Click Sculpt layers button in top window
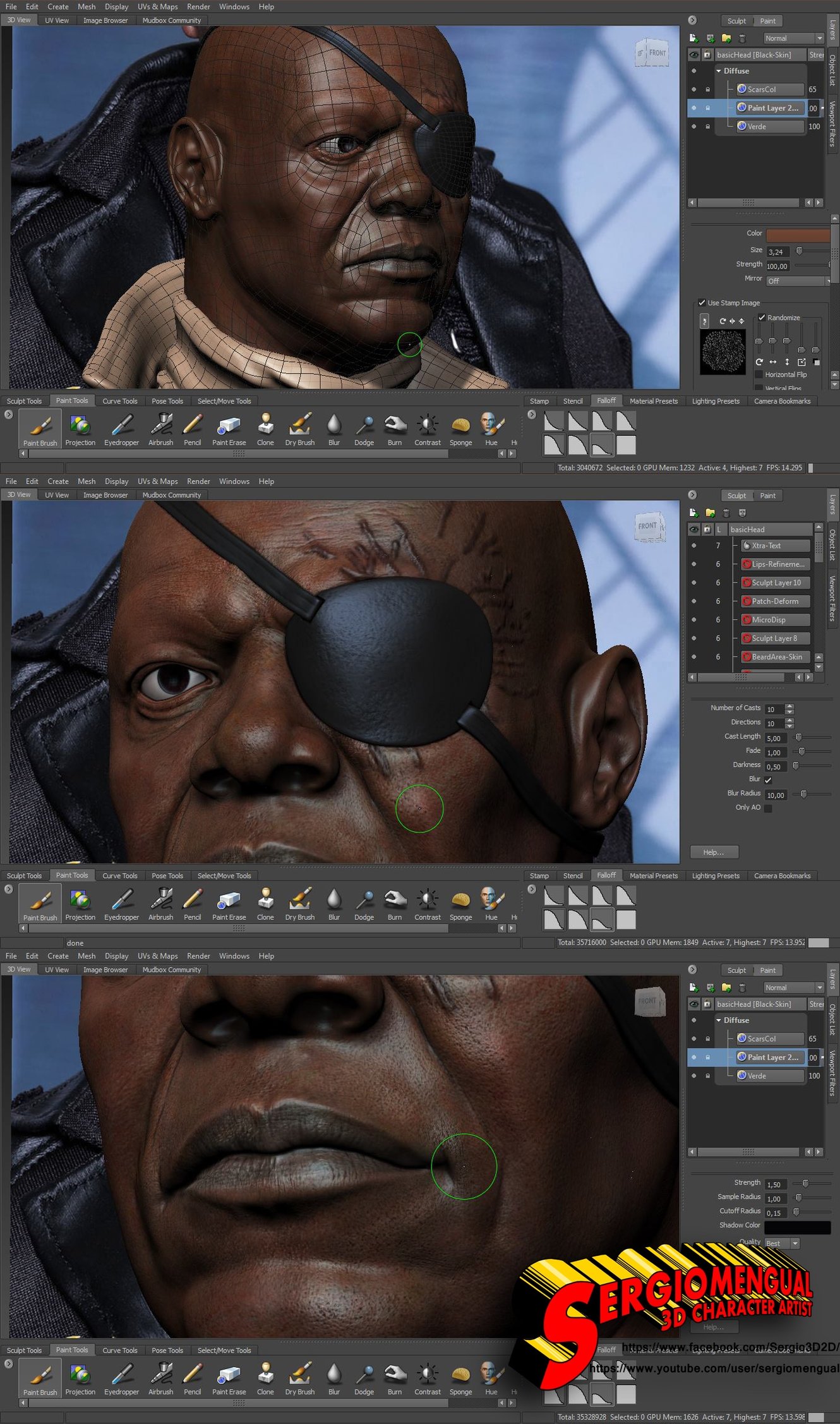 [x=736, y=21]
